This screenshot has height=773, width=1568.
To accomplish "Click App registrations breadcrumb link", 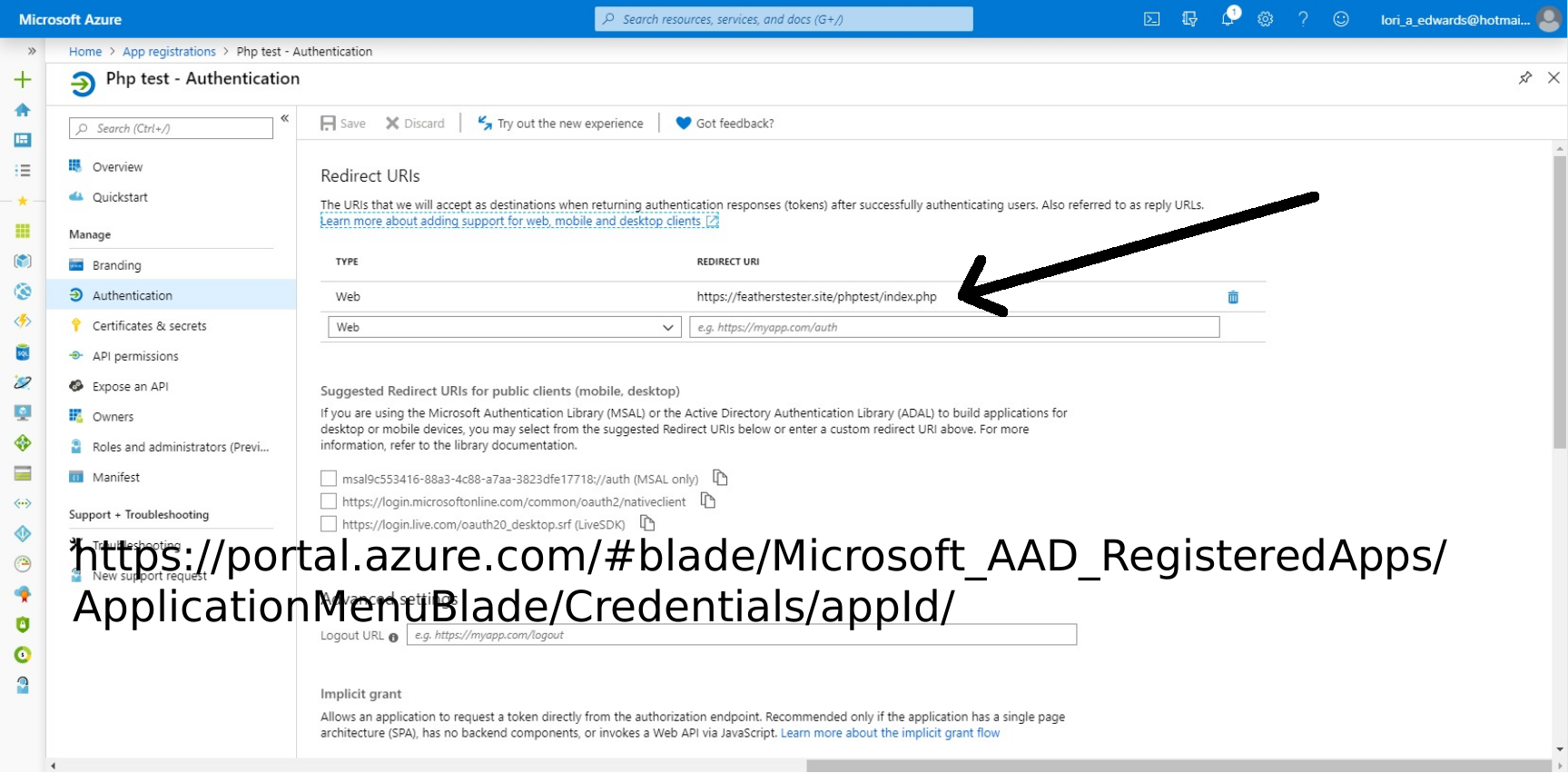I will pyautogui.click(x=169, y=52).
